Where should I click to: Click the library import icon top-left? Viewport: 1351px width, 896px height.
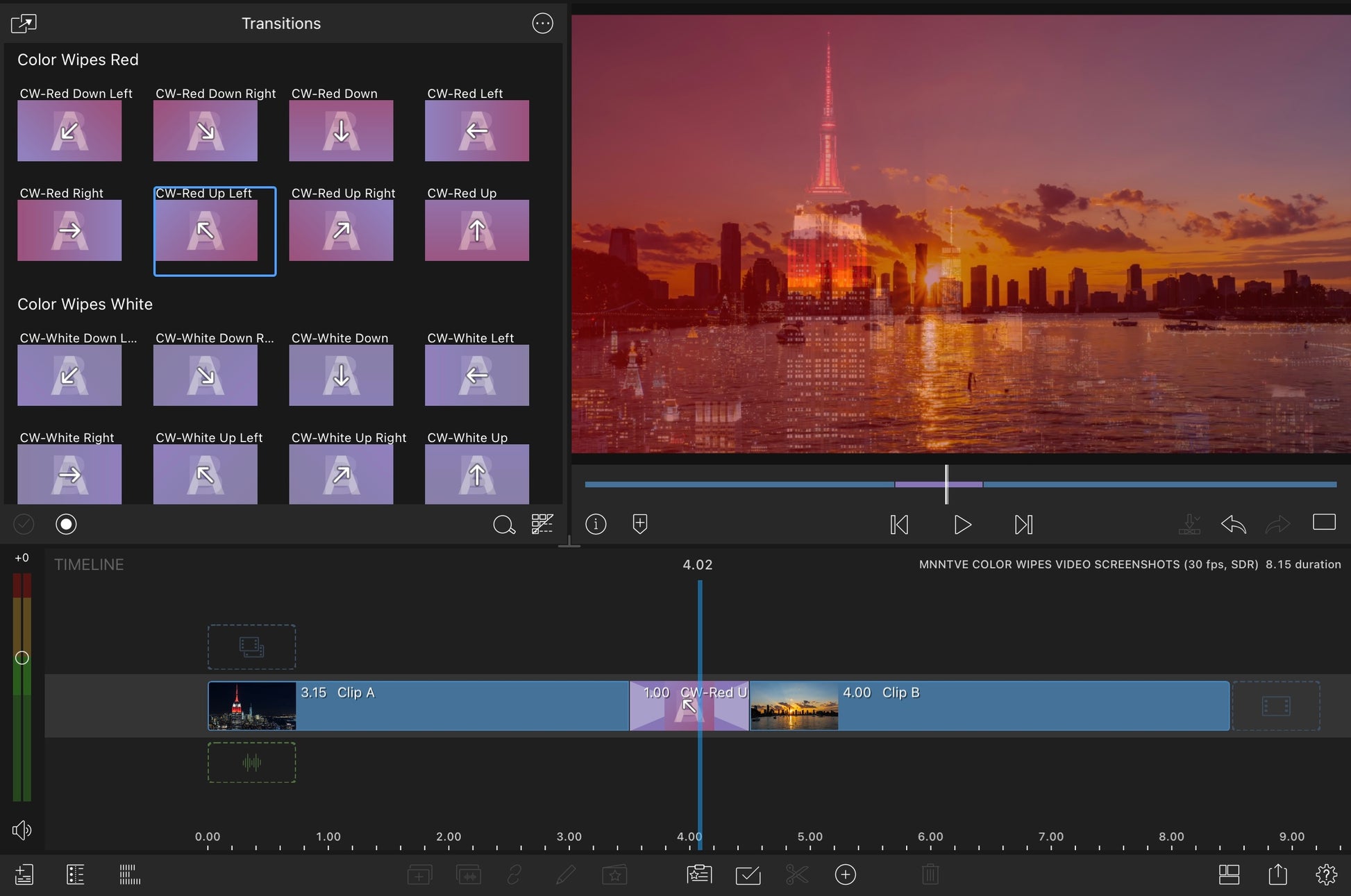pyautogui.click(x=24, y=24)
